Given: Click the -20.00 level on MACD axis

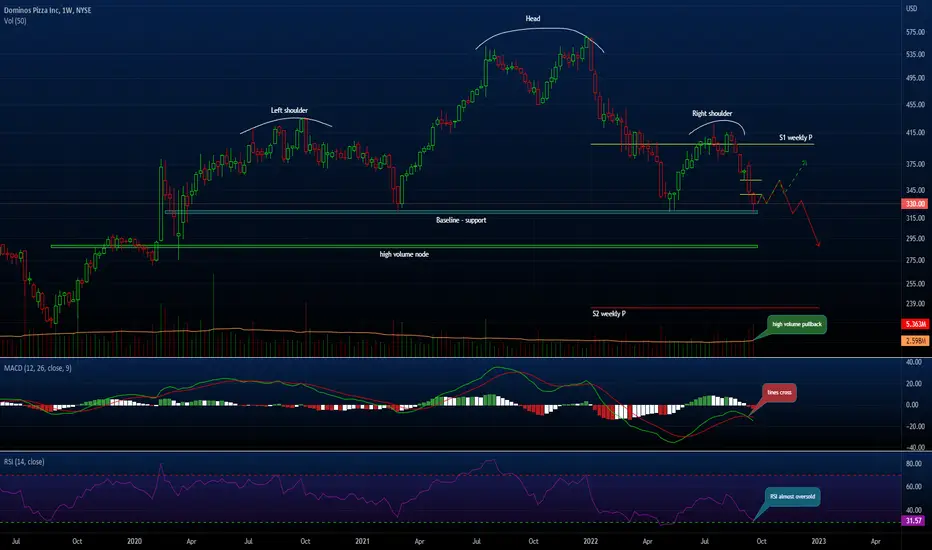Looking at the screenshot, I should point(914,426).
